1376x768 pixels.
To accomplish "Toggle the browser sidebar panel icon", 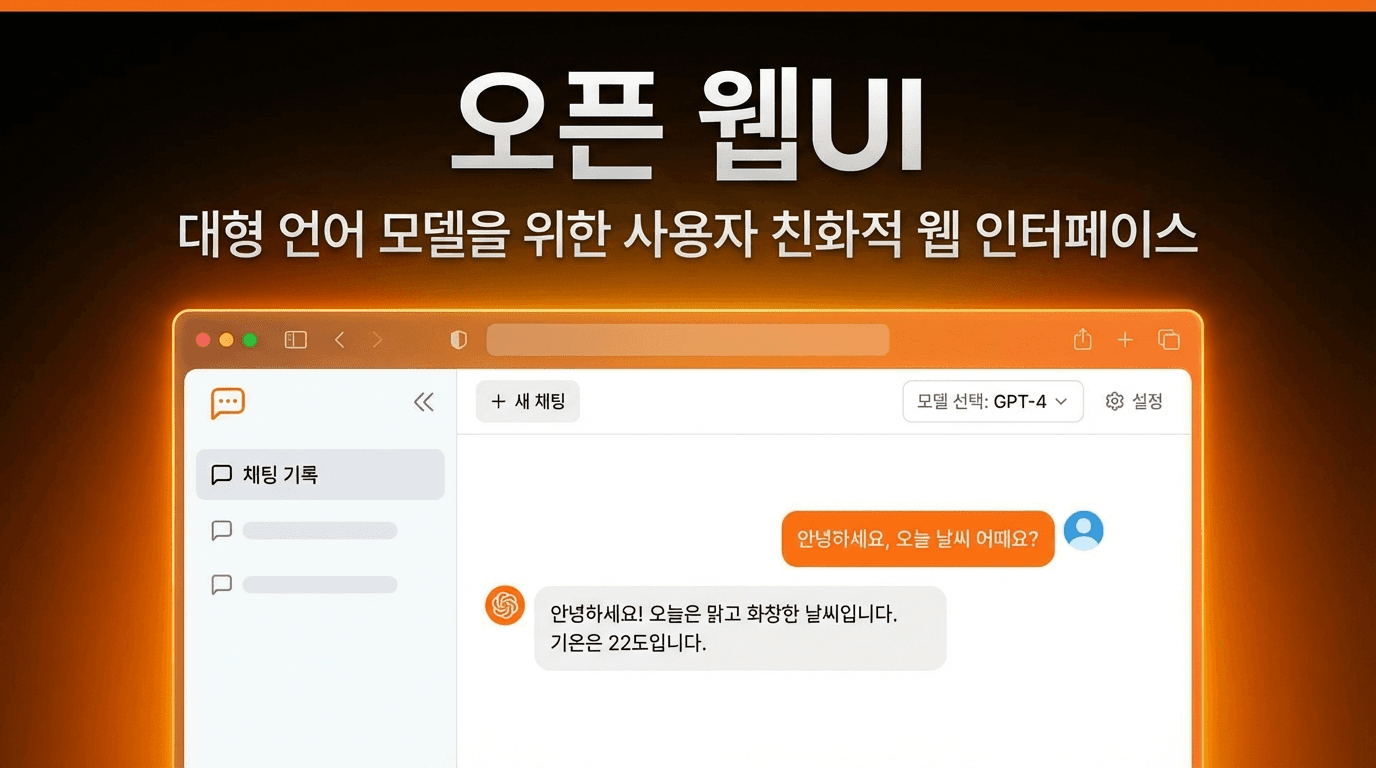I will (295, 340).
